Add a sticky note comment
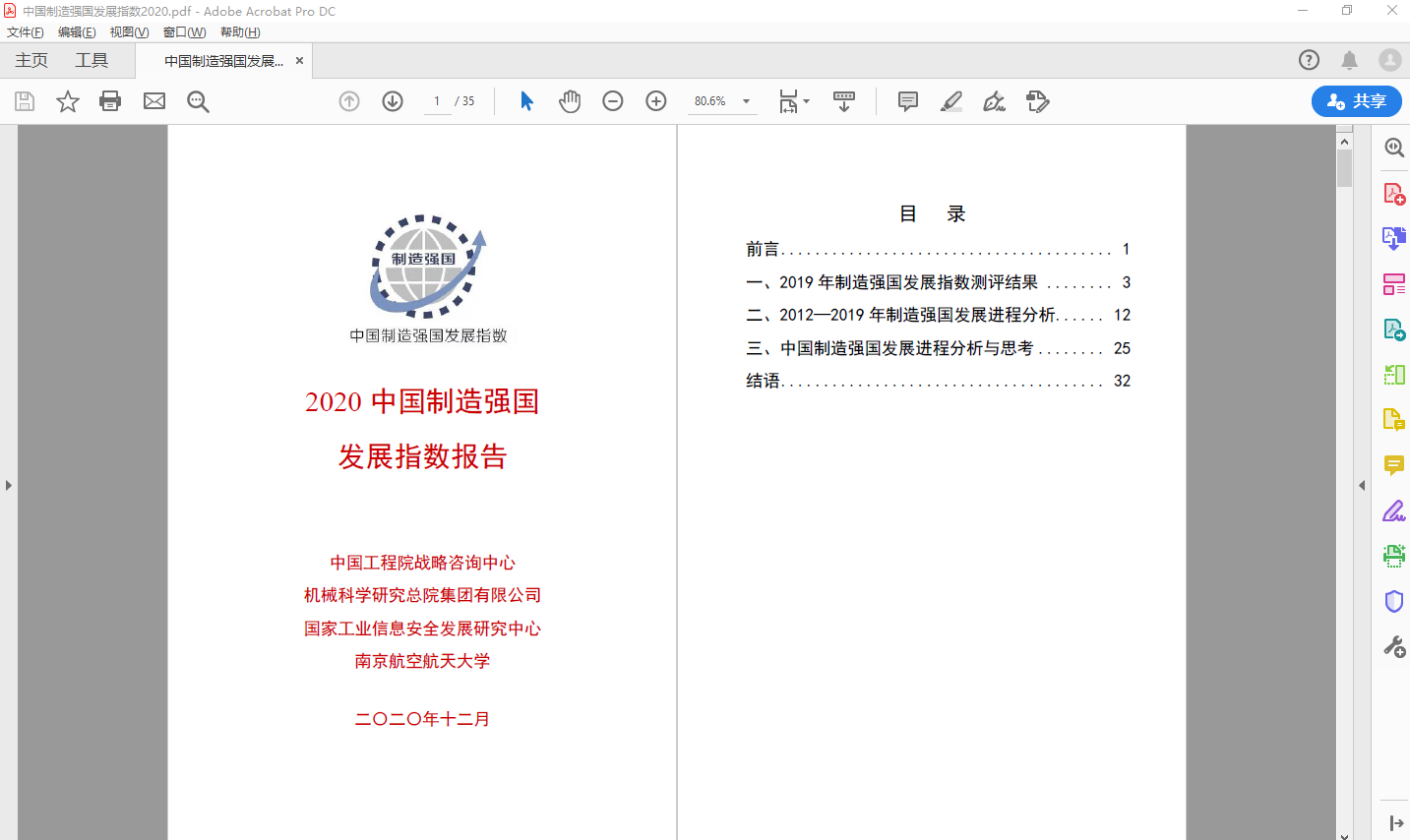1410x840 pixels. [908, 101]
